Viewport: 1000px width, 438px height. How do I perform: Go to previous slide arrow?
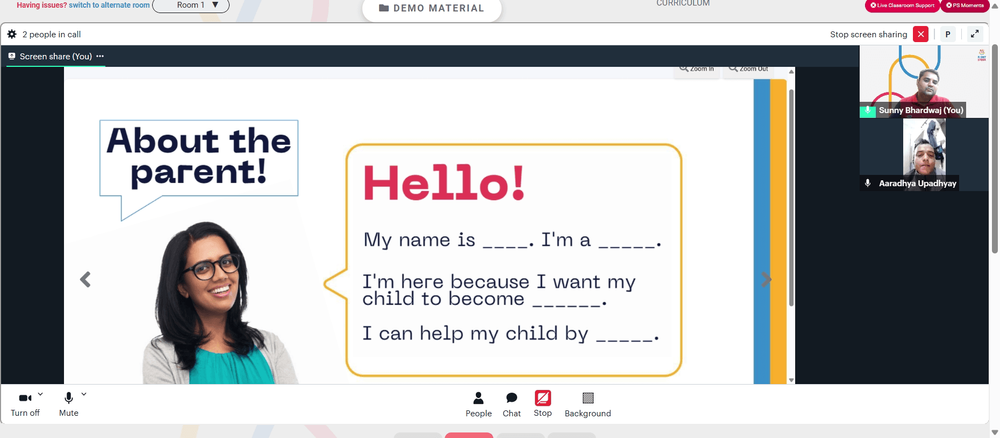[85, 279]
